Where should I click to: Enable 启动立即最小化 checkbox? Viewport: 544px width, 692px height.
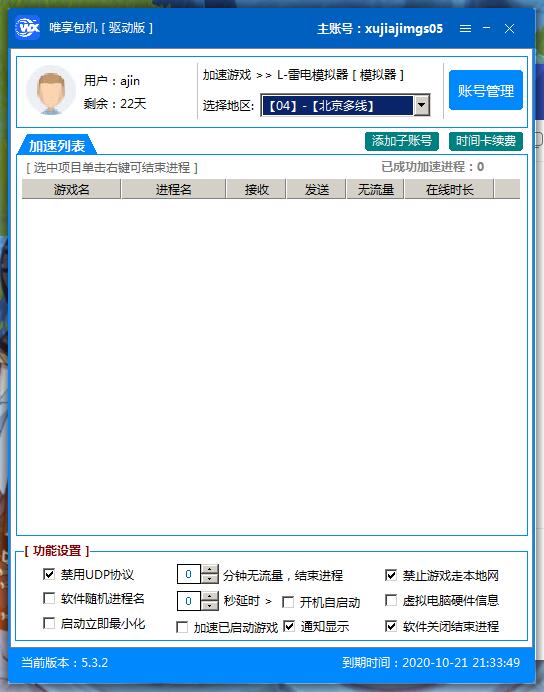pyautogui.click(x=49, y=623)
